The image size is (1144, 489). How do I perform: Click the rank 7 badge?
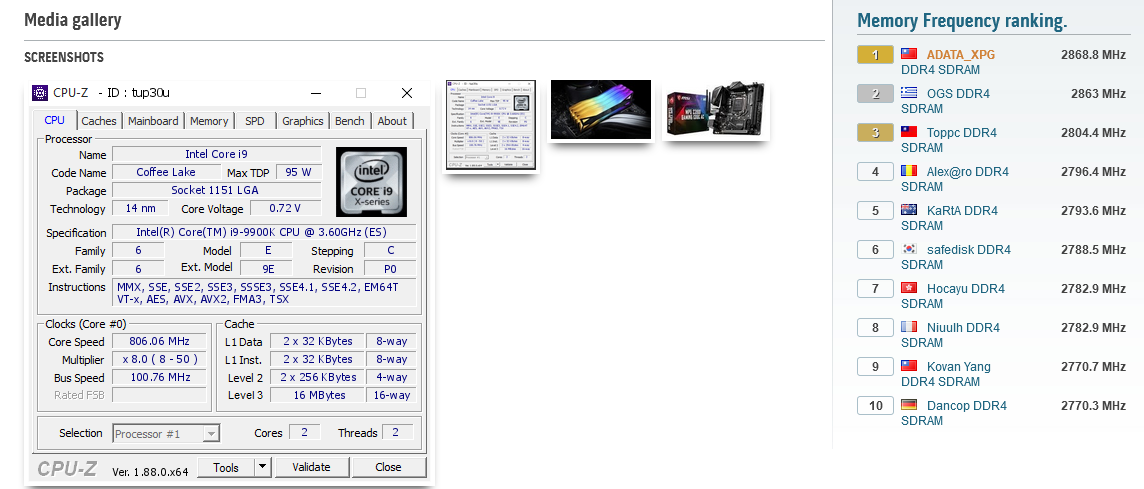click(875, 288)
